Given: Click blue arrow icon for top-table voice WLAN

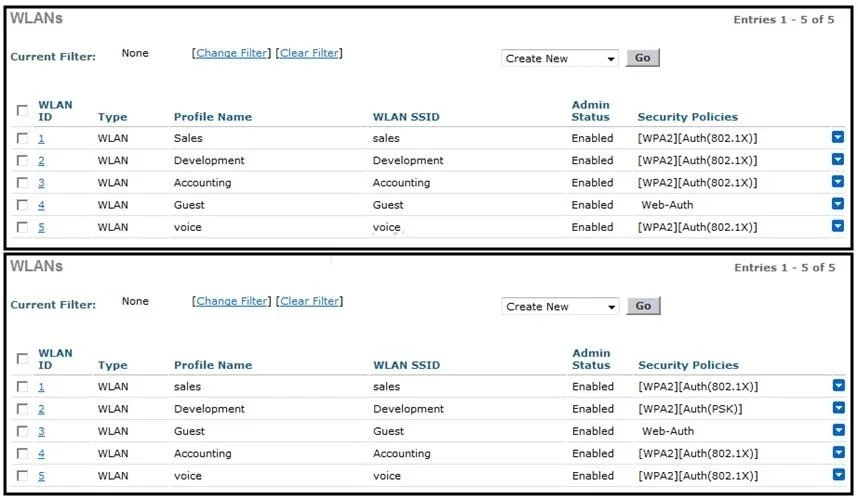Looking at the screenshot, I should click(x=837, y=225).
